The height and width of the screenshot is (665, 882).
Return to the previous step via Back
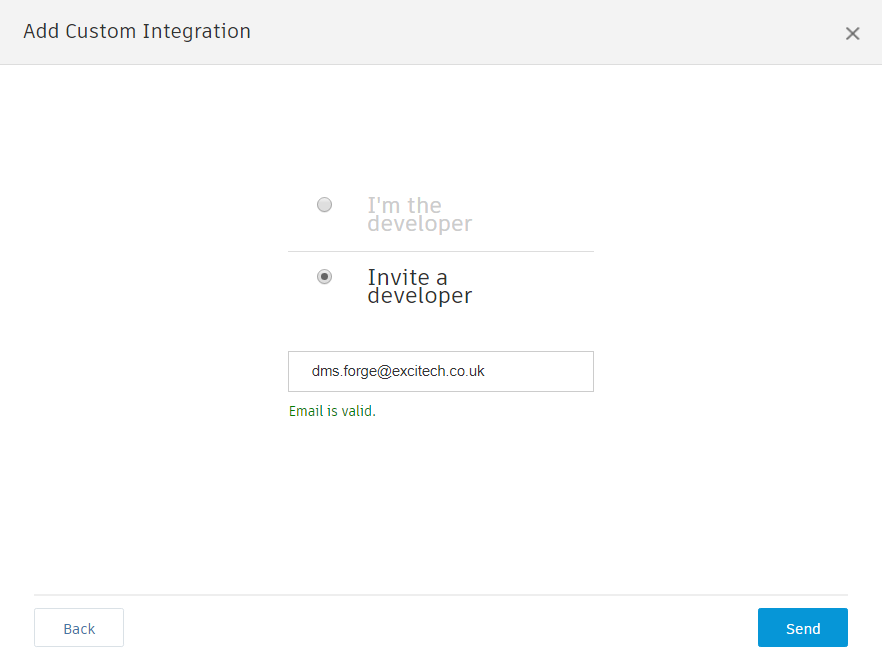click(x=79, y=628)
